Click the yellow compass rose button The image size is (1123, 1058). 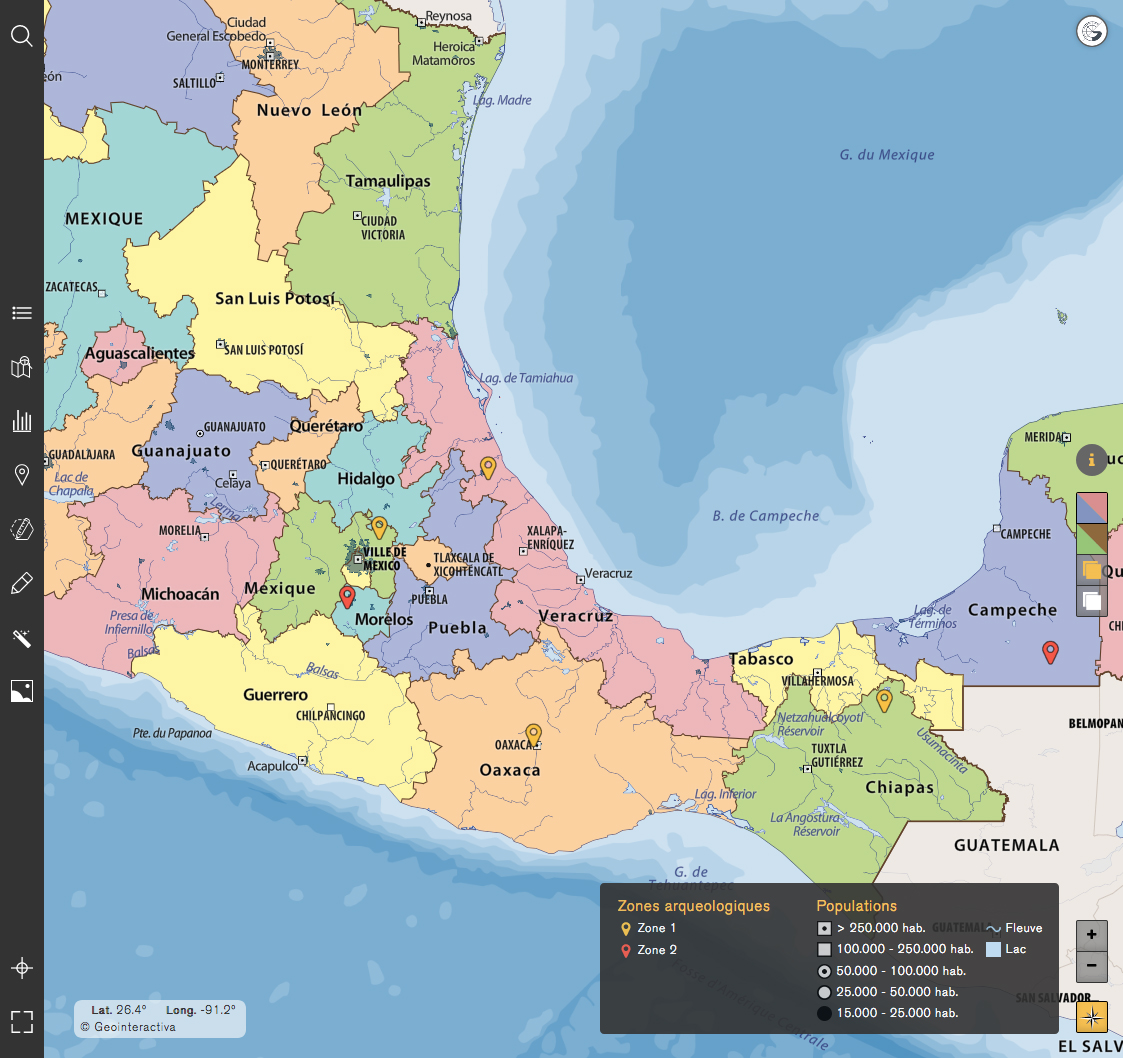pyautogui.click(x=1091, y=1017)
